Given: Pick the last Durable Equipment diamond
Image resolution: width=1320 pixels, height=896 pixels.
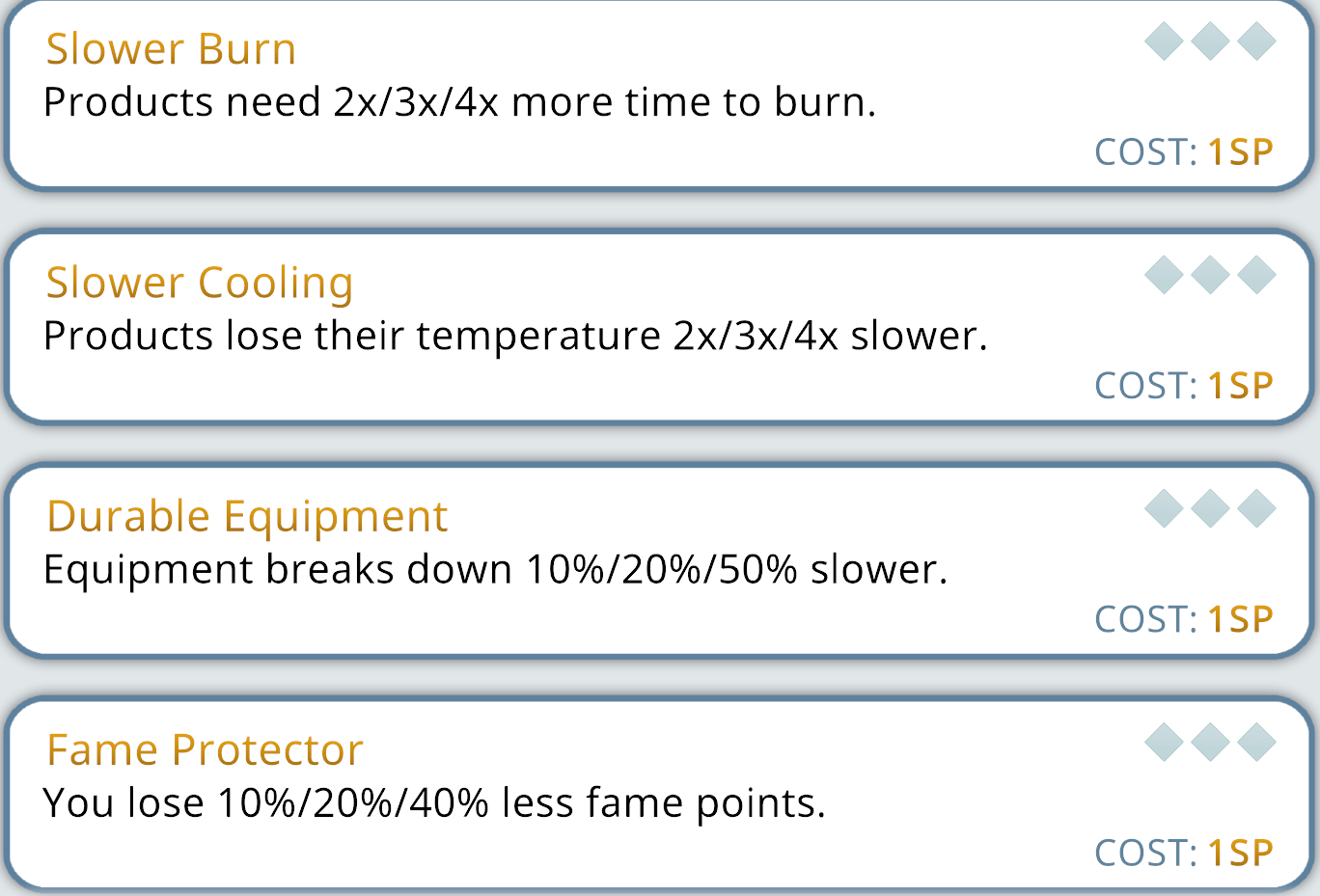Looking at the screenshot, I should click(x=1256, y=508).
